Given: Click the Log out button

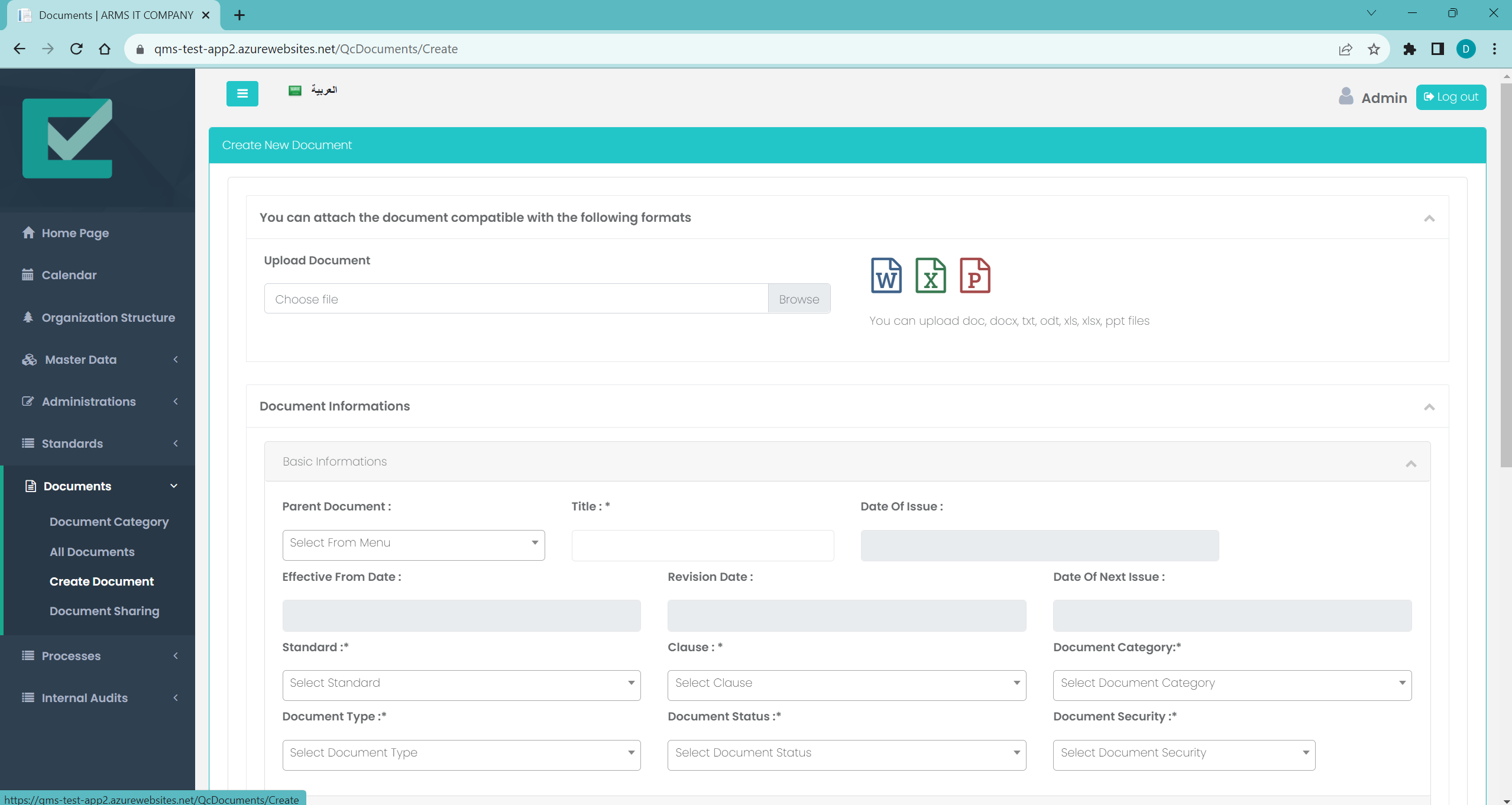Looking at the screenshot, I should pyautogui.click(x=1451, y=97).
